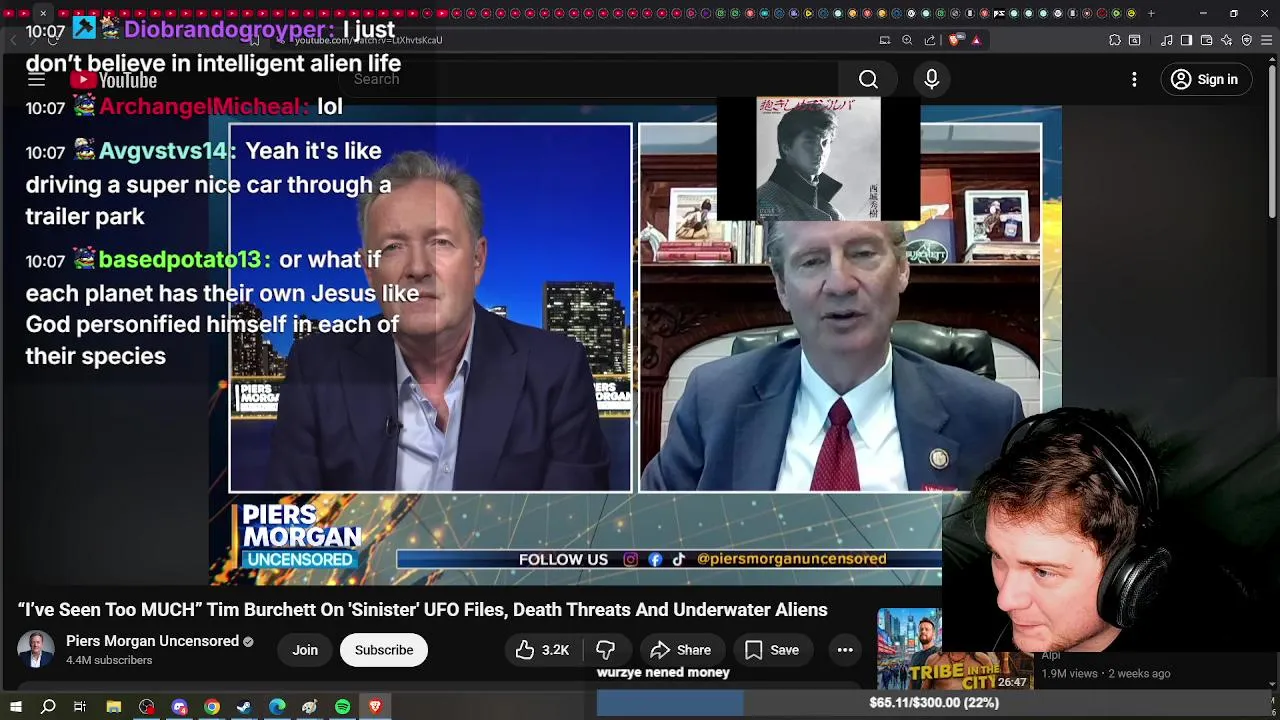Click the install/cast screen icon in address bar
This screenshot has height=720, width=1280.
pyautogui.click(x=885, y=40)
